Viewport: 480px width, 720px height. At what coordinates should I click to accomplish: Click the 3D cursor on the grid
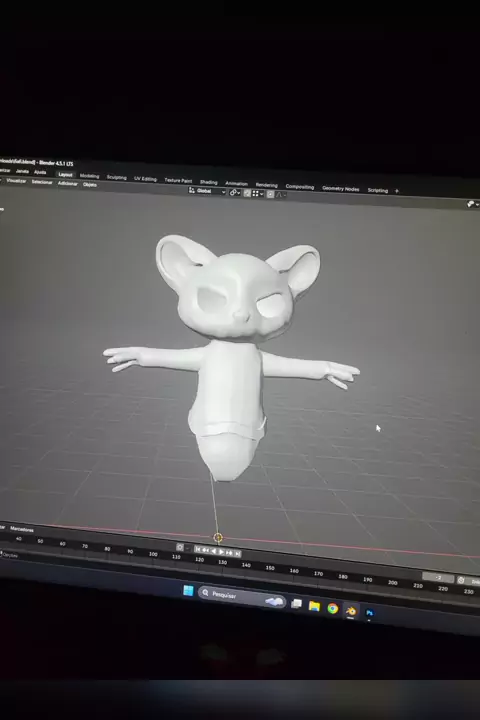[218, 537]
